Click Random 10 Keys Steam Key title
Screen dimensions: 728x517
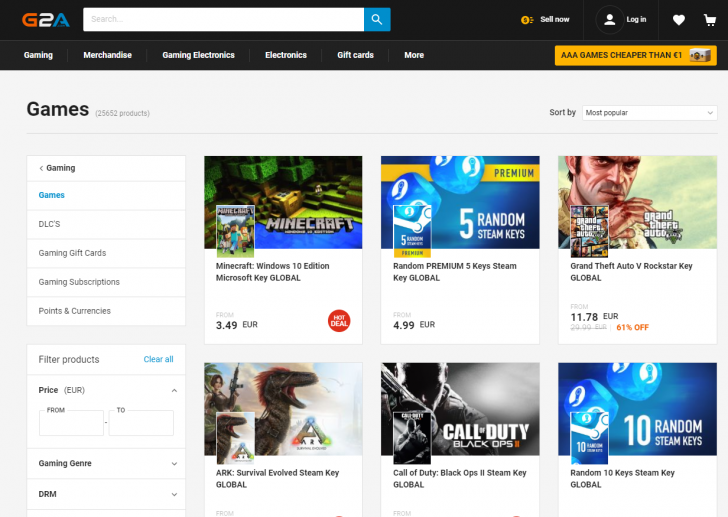[622, 478]
